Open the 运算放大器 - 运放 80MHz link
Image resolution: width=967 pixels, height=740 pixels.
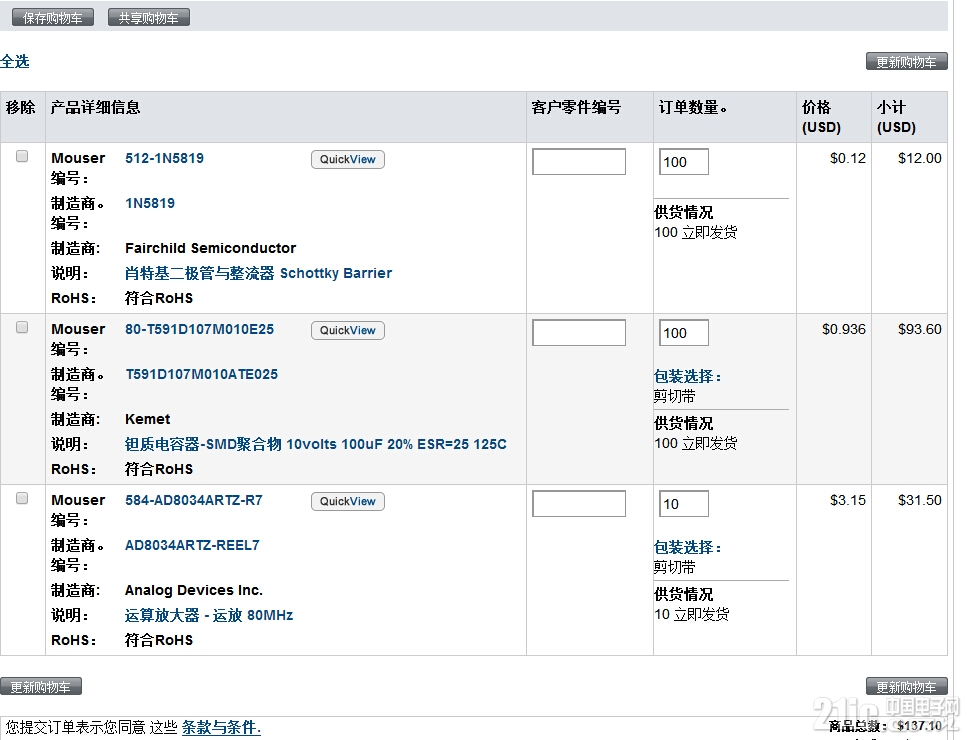(209, 615)
